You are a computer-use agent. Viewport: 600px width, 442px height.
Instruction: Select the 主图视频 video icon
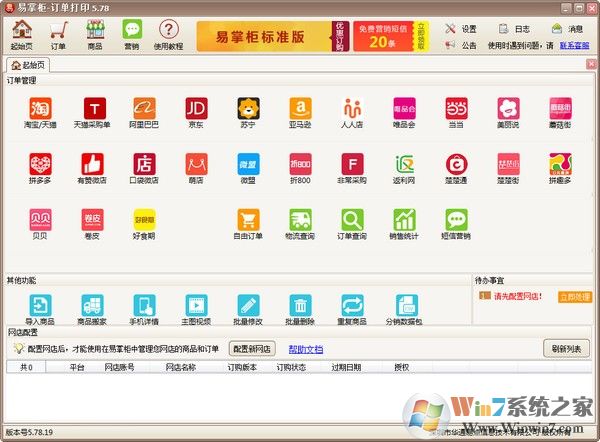(x=196, y=305)
